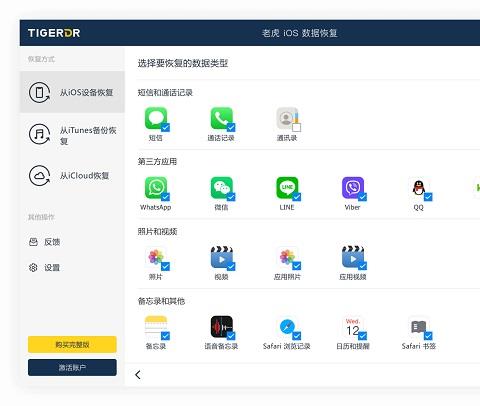Image resolution: width=480 pixels, height=406 pixels.
Task: Click the '短信和通话记录' section heading
Action: (x=165, y=92)
